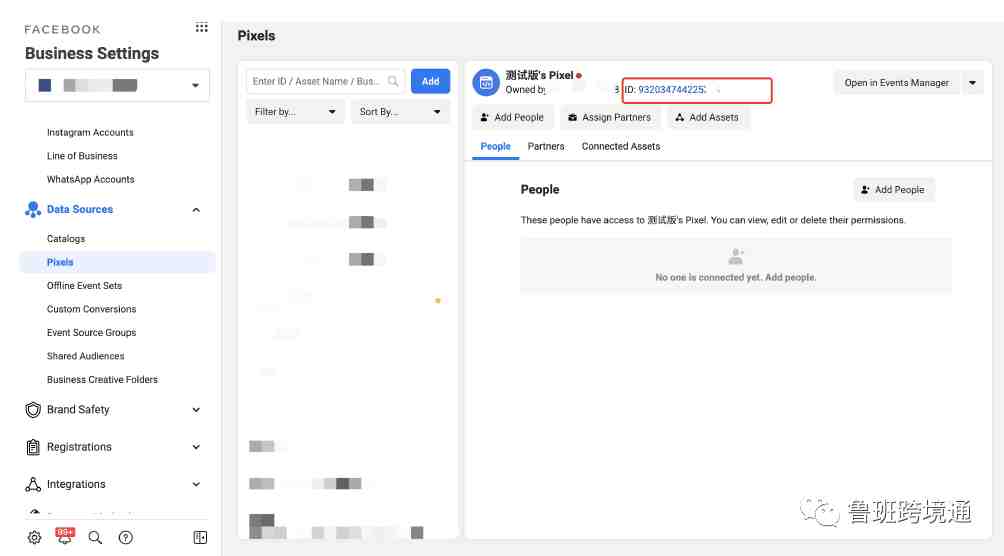Open Instagram Accounts settings

tap(90, 132)
